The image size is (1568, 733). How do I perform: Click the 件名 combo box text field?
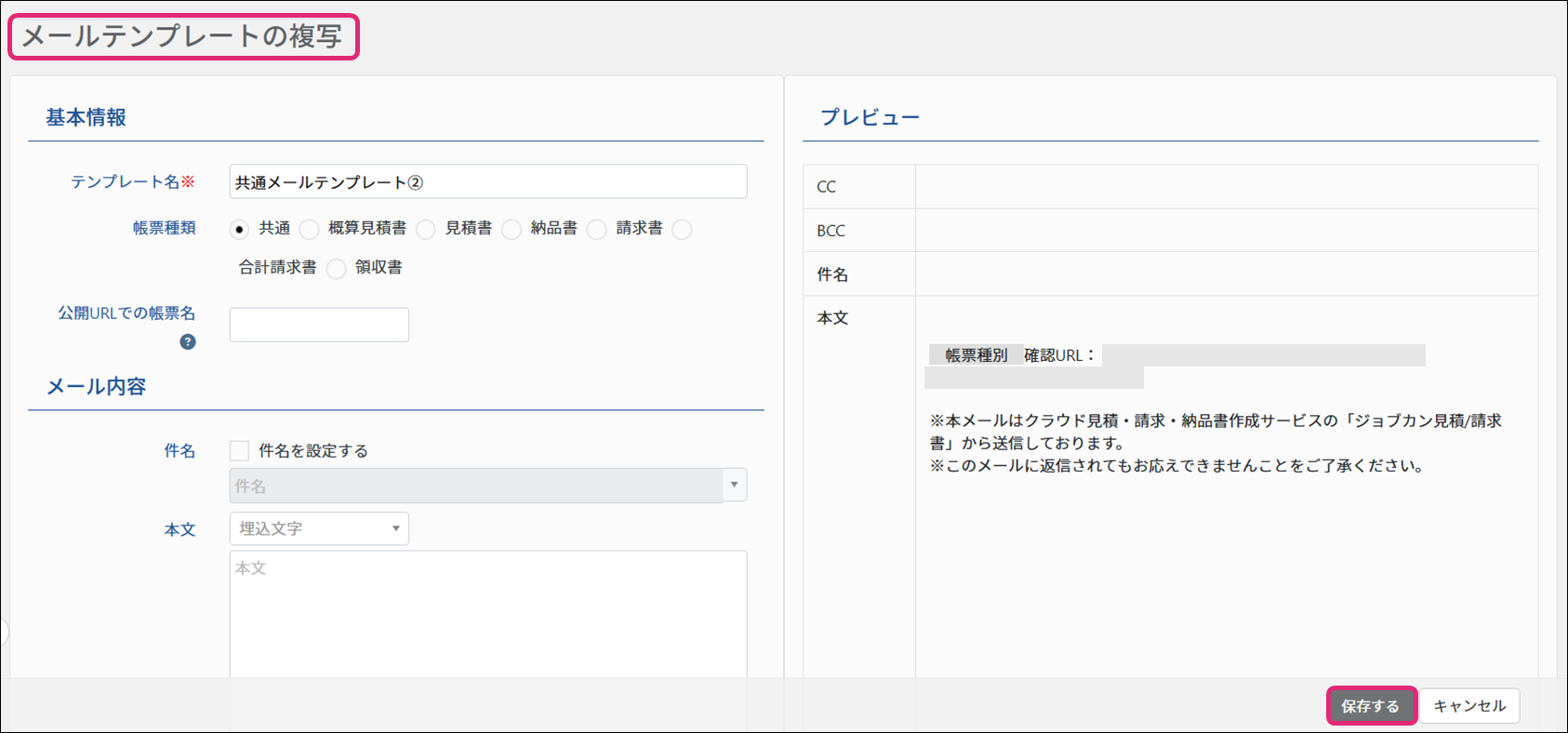pos(476,486)
